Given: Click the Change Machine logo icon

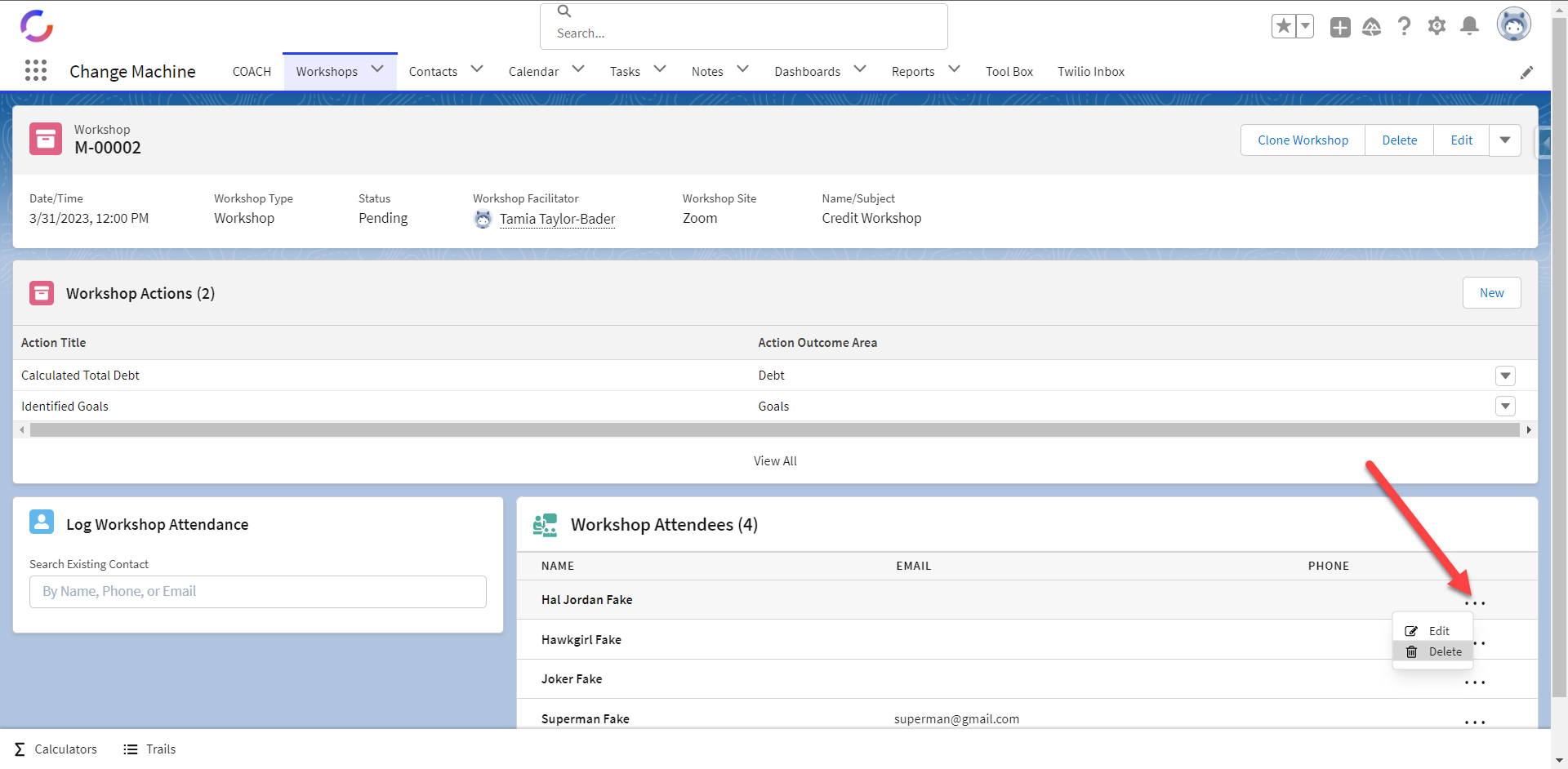Looking at the screenshot, I should 37,25.
